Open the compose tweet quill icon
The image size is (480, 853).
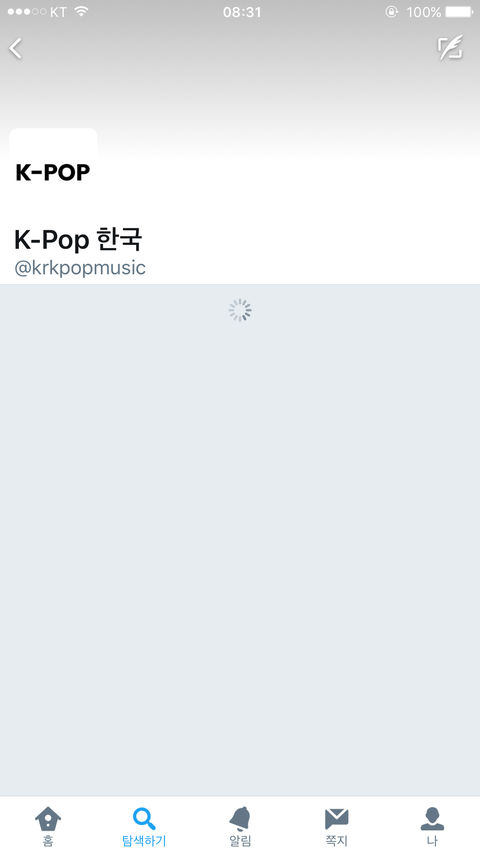[451, 48]
